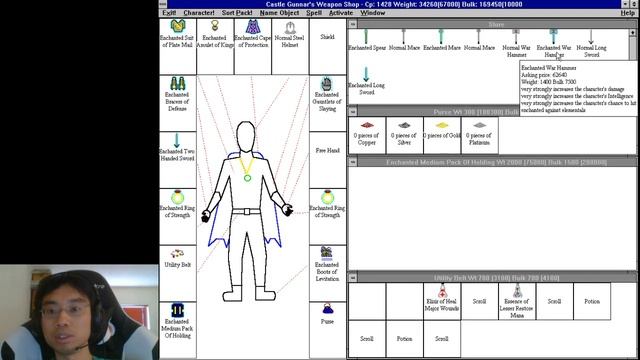The height and width of the screenshot is (360, 640).
Task: Open the Purse panel control menu
Action: click(x=353, y=111)
